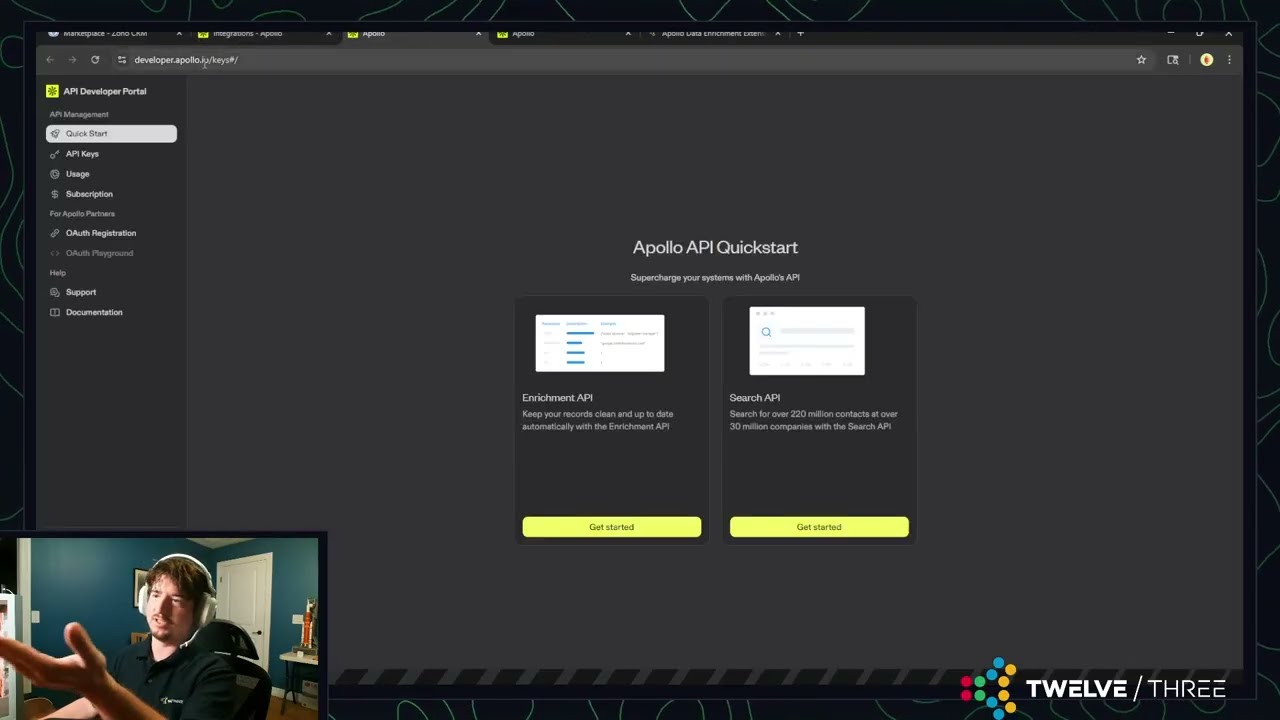Click the Apollo logo in the sidebar header
The image size is (1280, 720).
(x=52, y=91)
